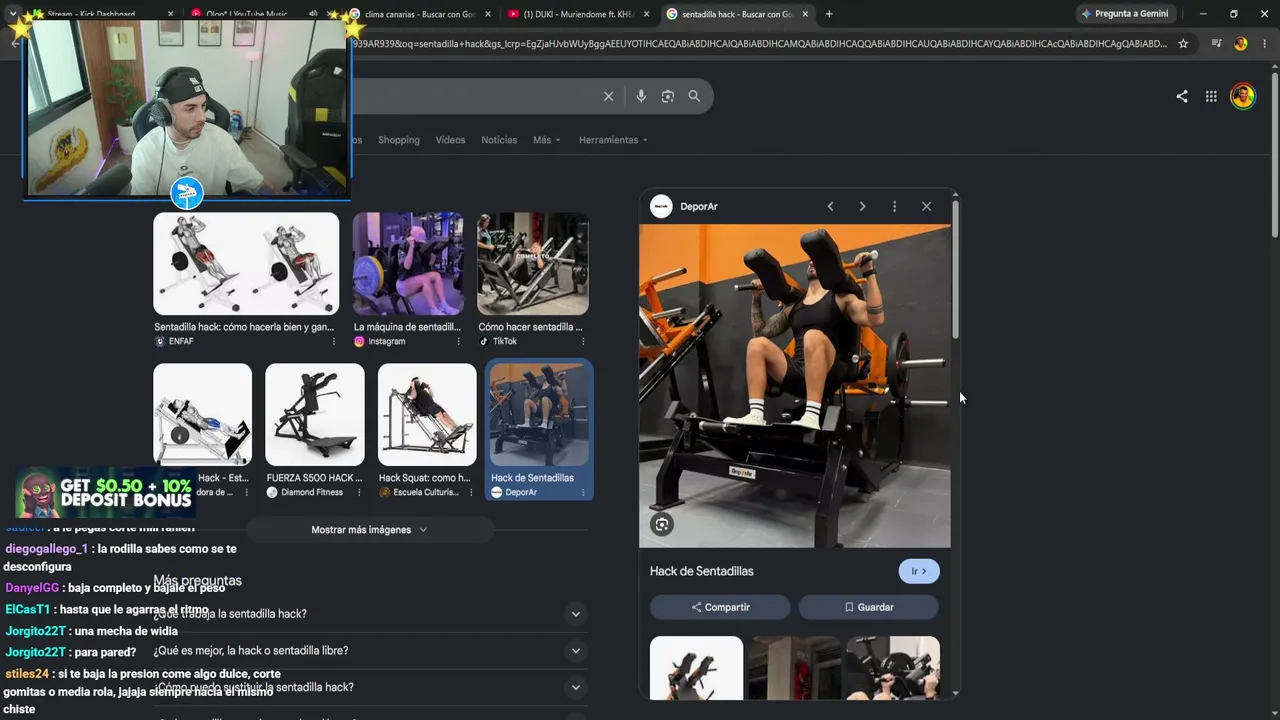
Task: Click the Compartir button
Action: (x=720, y=607)
